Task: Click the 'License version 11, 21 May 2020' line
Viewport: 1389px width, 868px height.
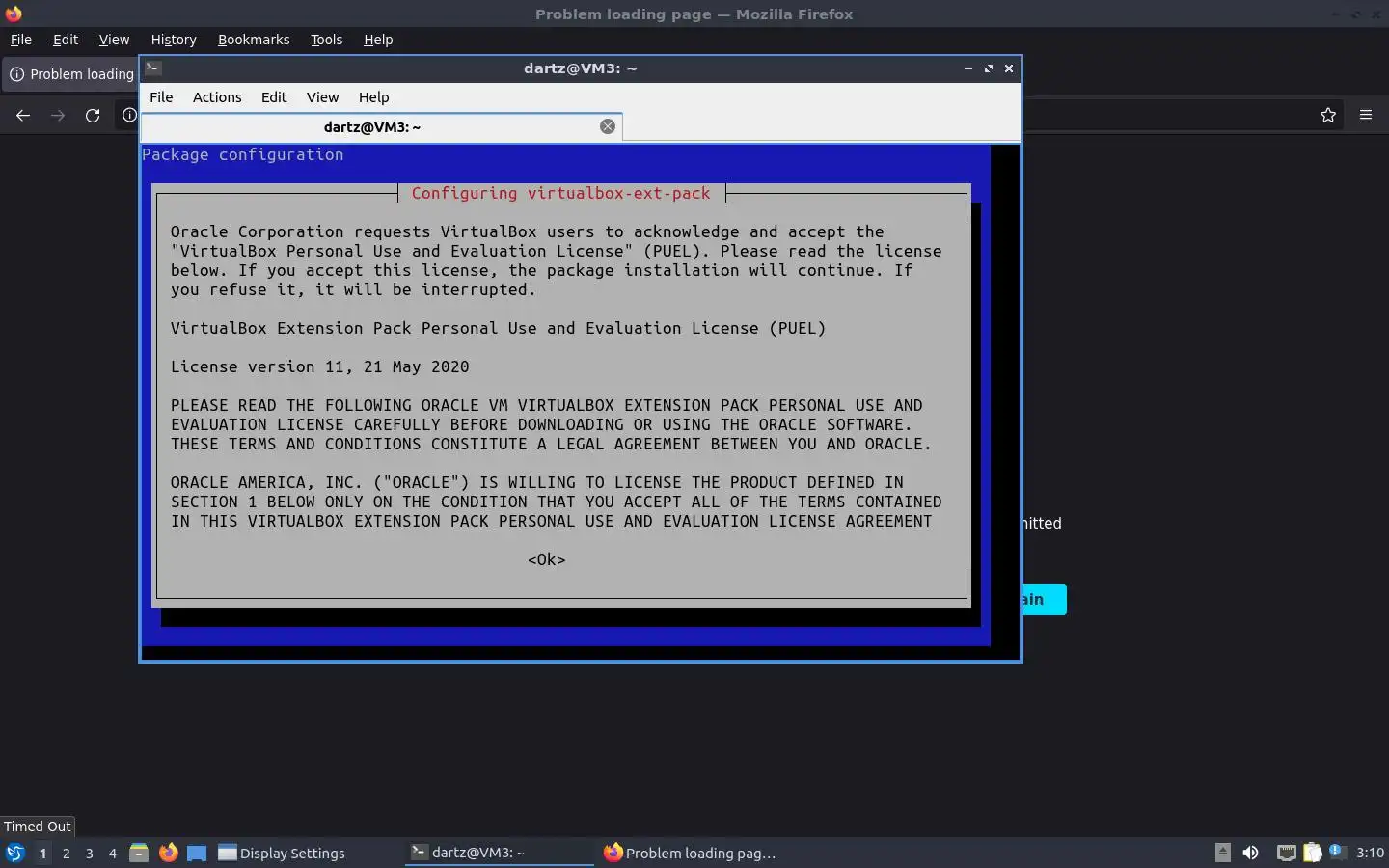Action: pyautogui.click(x=320, y=366)
